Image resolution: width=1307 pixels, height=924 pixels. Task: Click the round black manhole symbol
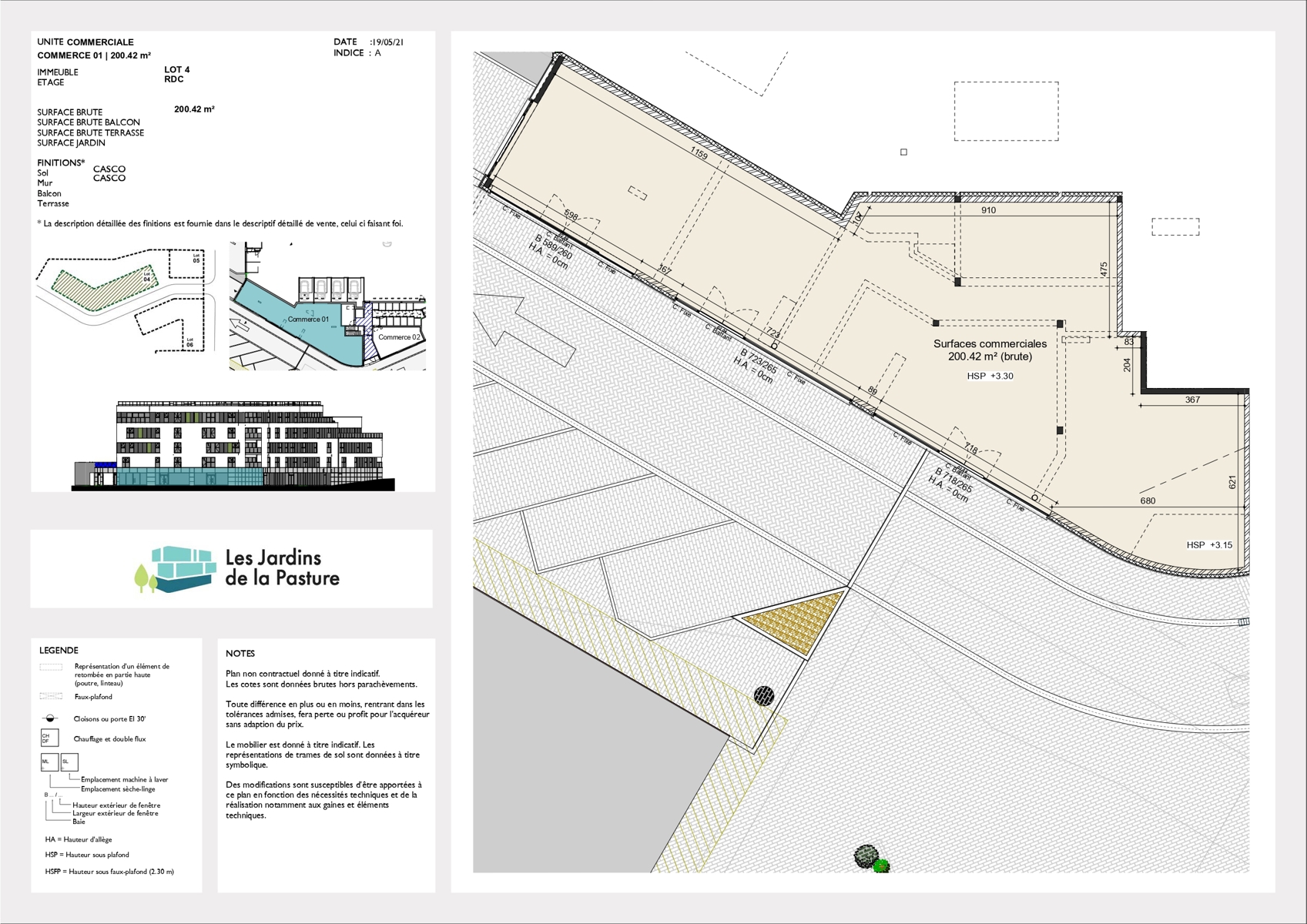point(763,696)
